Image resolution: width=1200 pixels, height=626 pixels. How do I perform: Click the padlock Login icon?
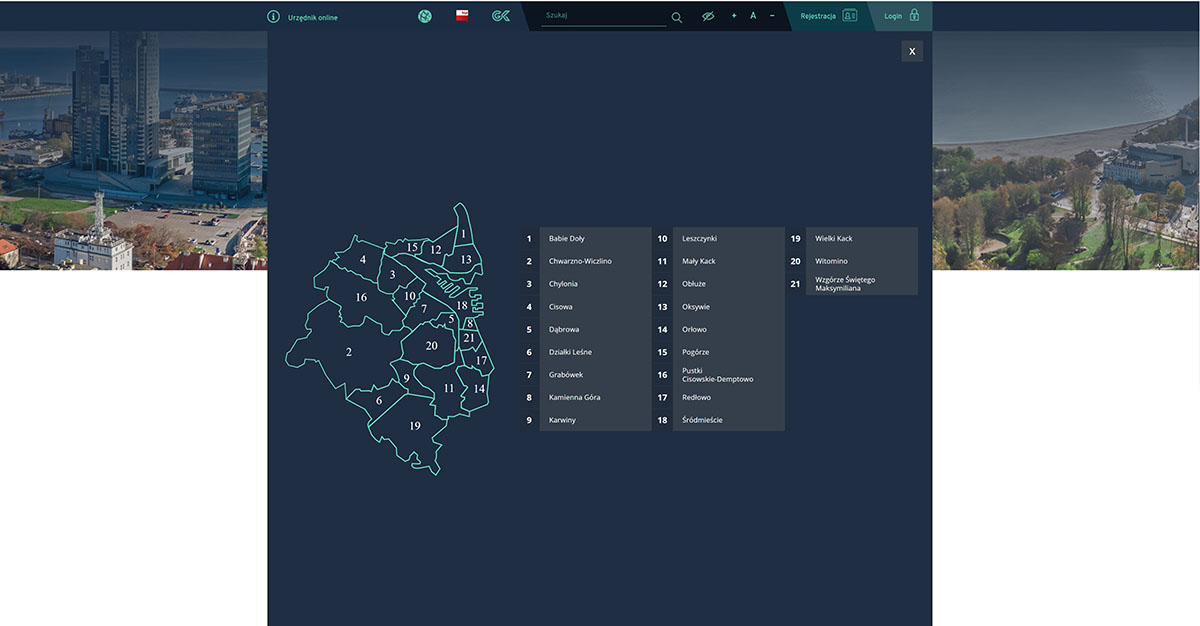pos(914,16)
